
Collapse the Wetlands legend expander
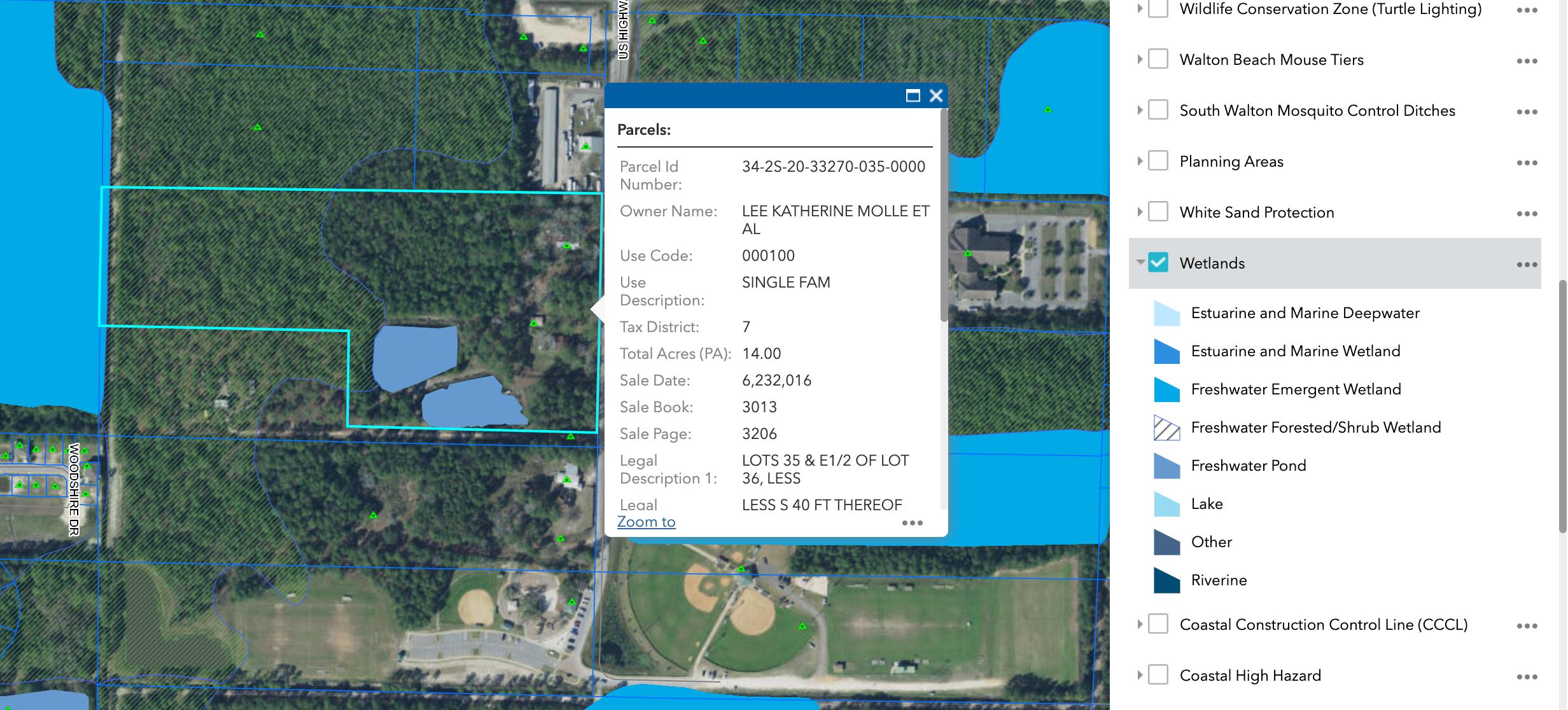[x=1140, y=262]
